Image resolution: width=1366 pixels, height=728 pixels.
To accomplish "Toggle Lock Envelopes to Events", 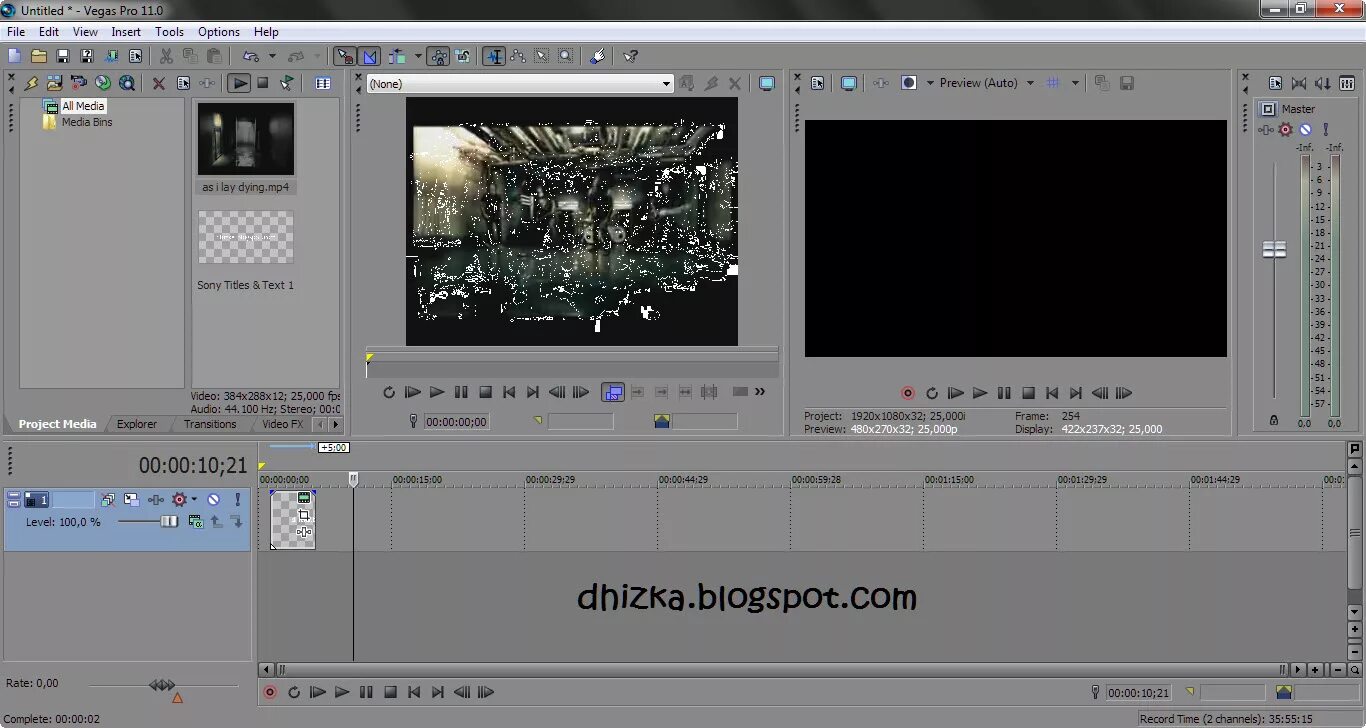I will click(x=439, y=56).
